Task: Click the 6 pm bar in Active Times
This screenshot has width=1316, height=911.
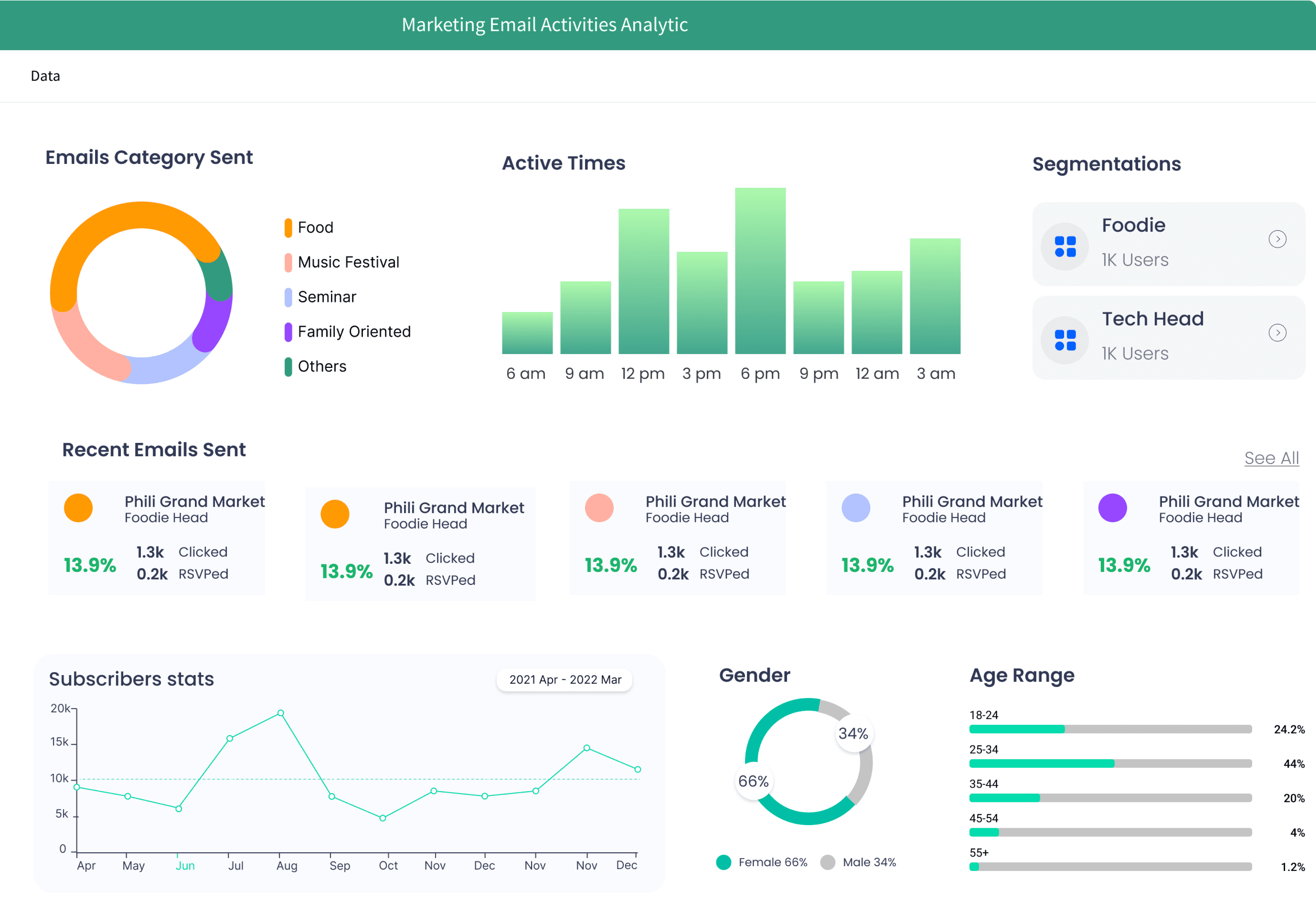Action: tap(760, 271)
